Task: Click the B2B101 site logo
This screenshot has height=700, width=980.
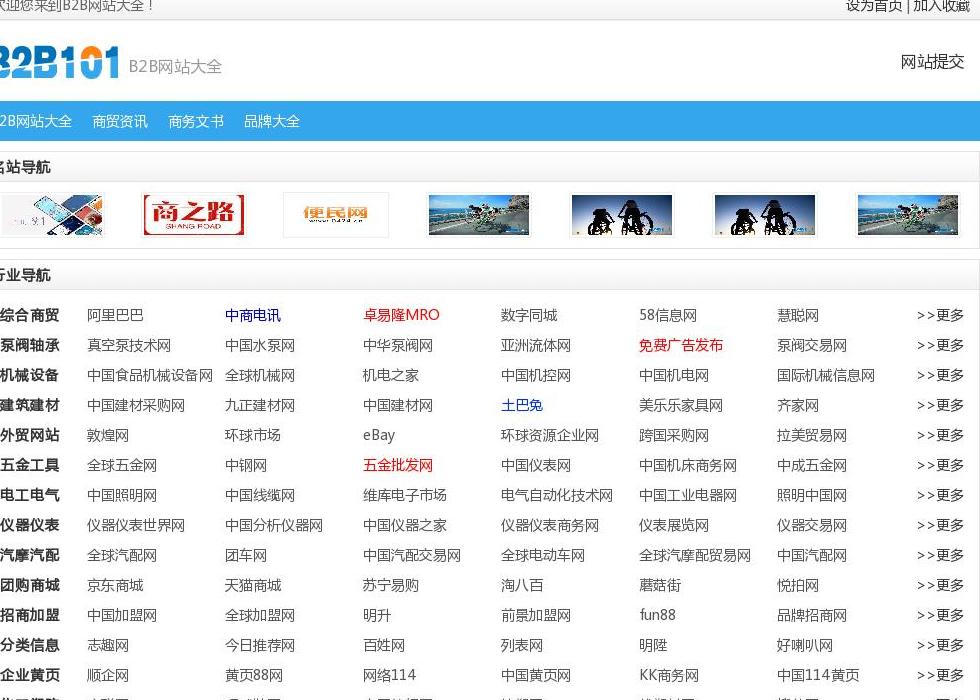Action: click(x=59, y=62)
